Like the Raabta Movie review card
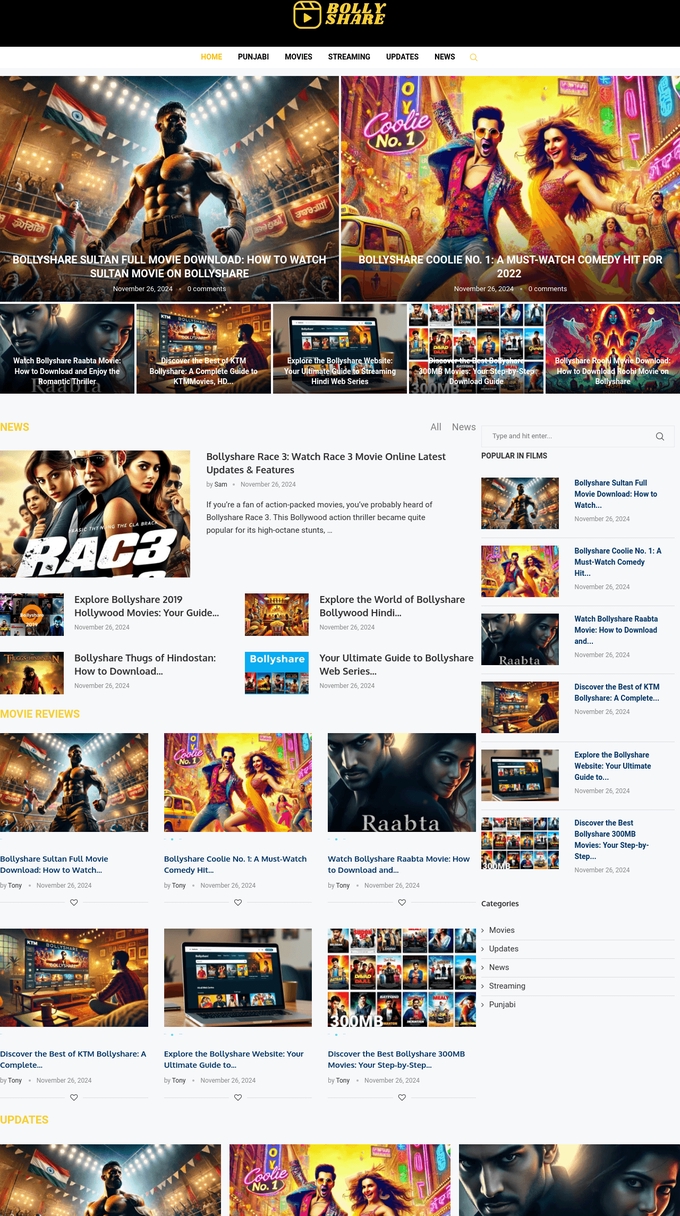This screenshot has width=680, height=1216. point(402,902)
